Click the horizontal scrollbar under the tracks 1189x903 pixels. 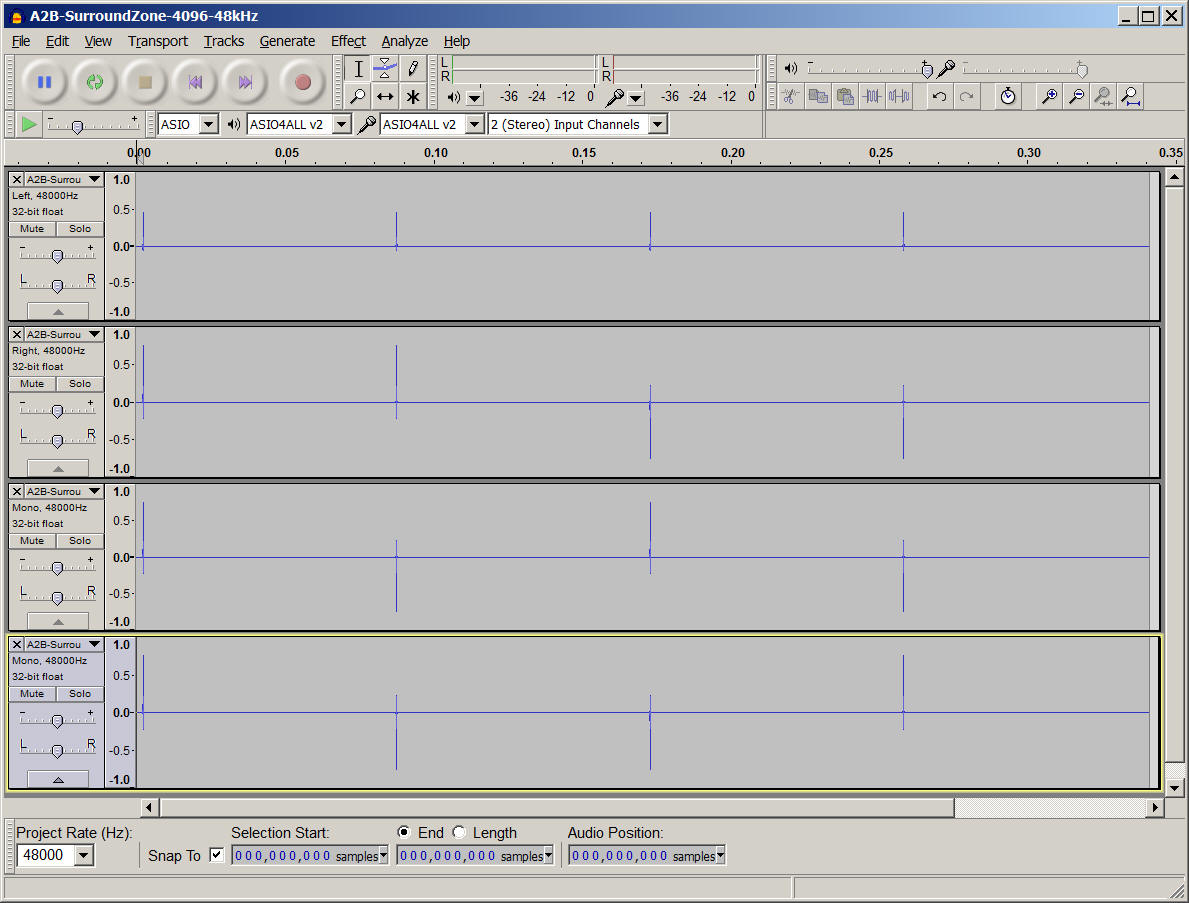tap(557, 807)
